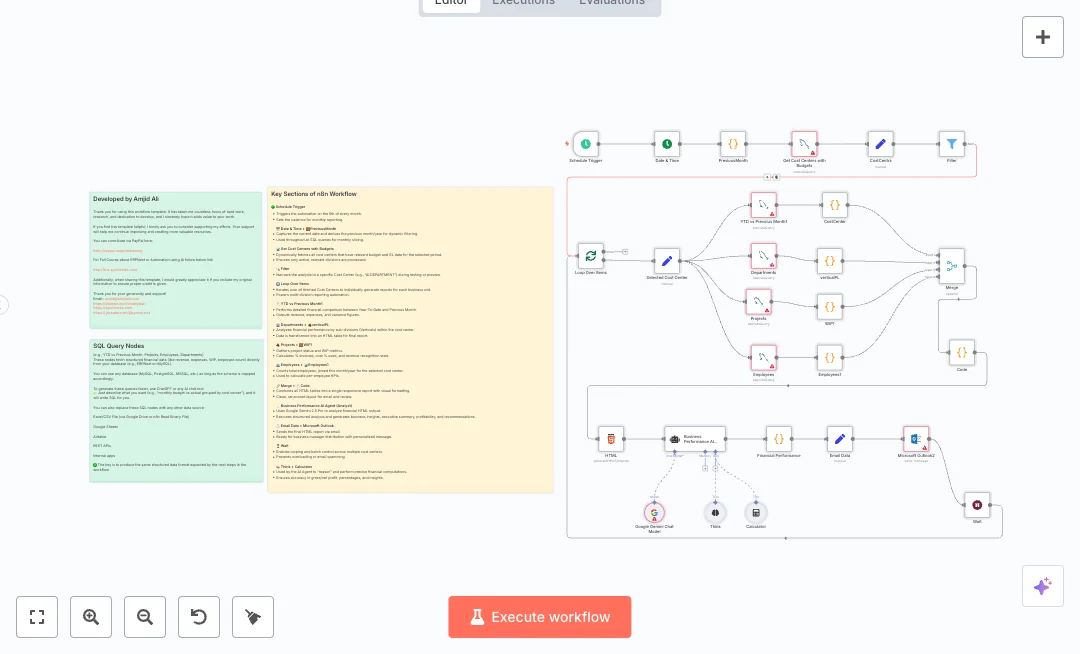Open the Loop Over Items node
1080x654 pixels.
(591, 256)
